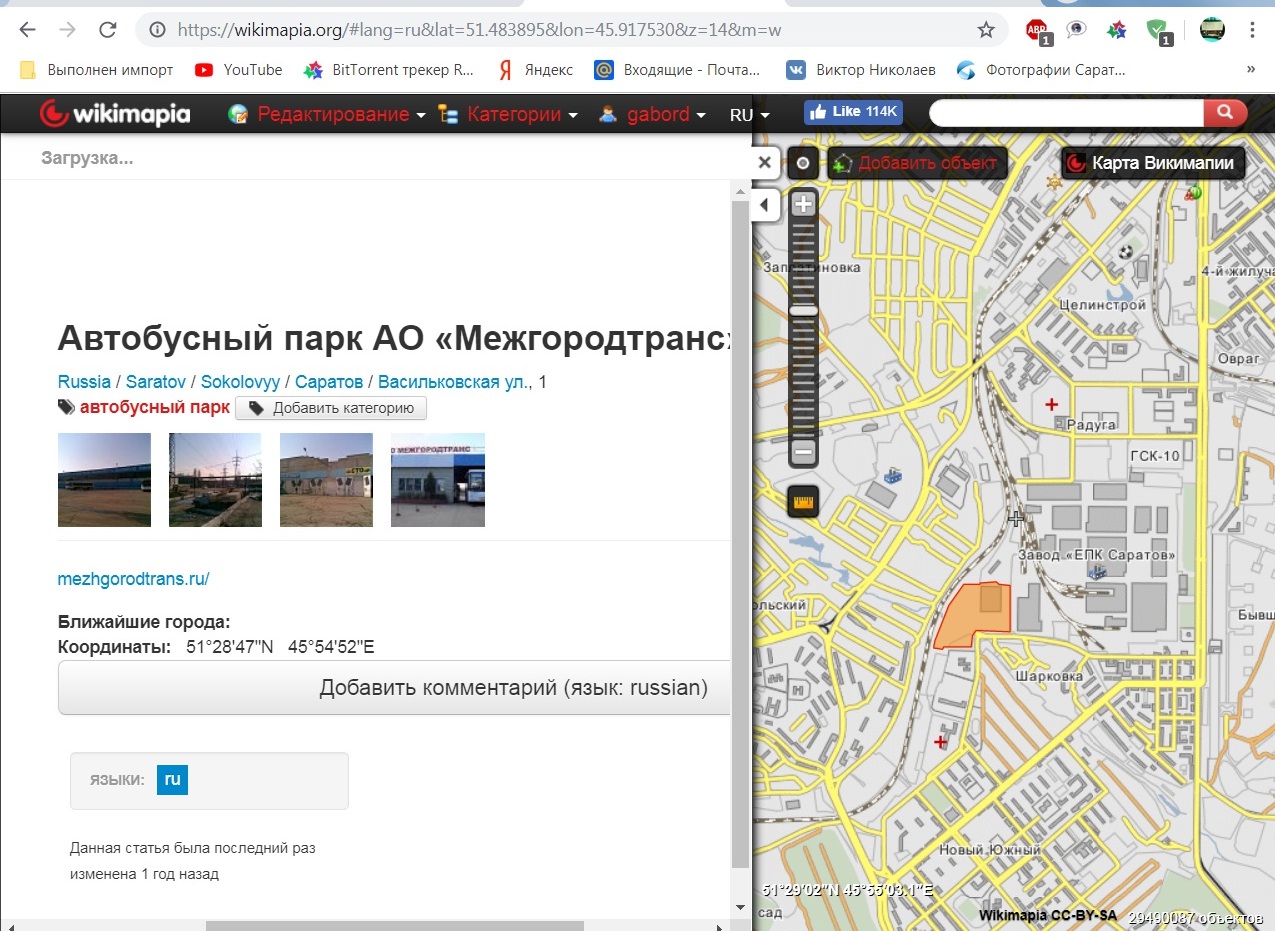The height and width of the screenshot is (931, 1275).
Task: Click the map zoom in plus button
Action: tap(803, 205)
